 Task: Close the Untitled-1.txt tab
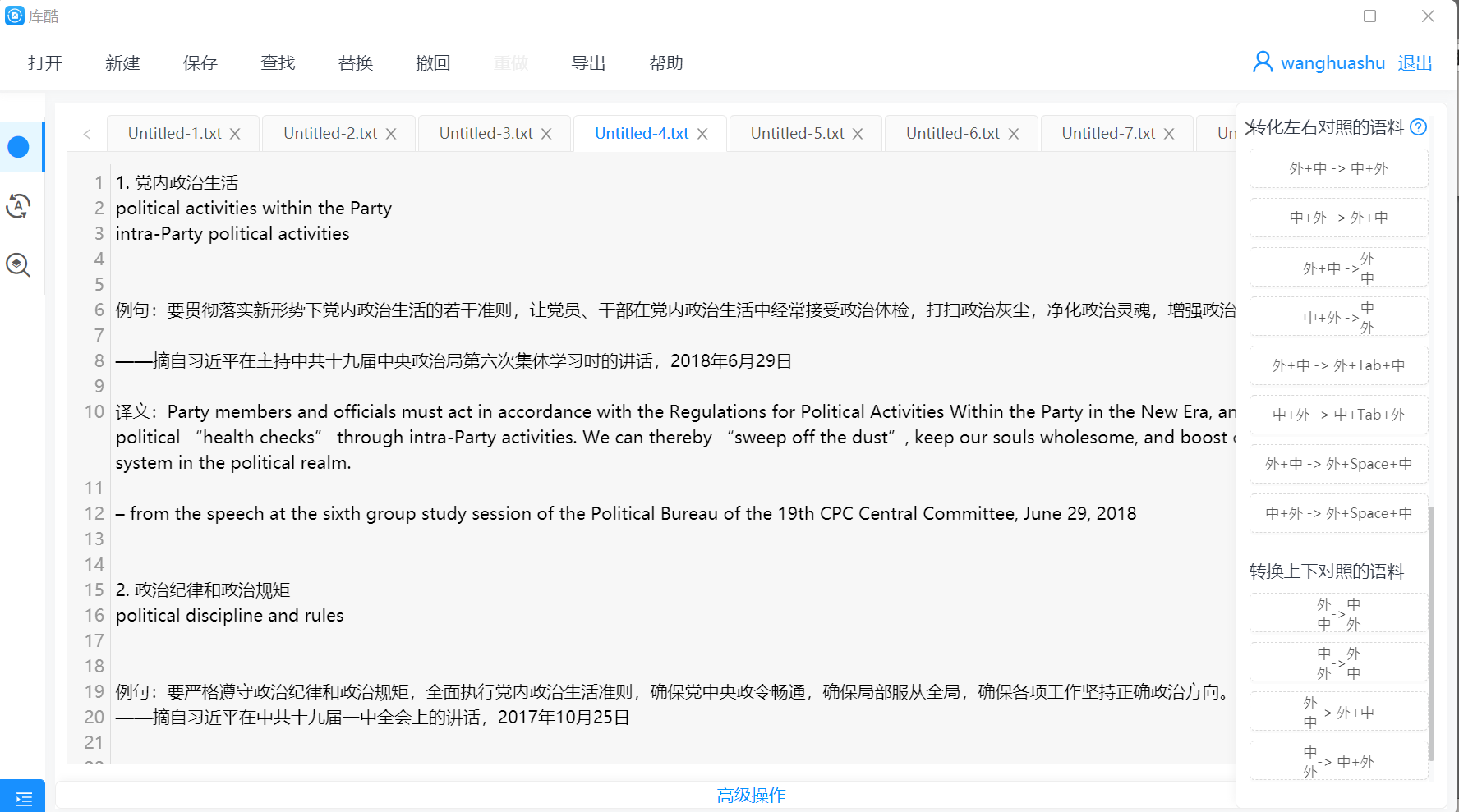pos(235,134)
